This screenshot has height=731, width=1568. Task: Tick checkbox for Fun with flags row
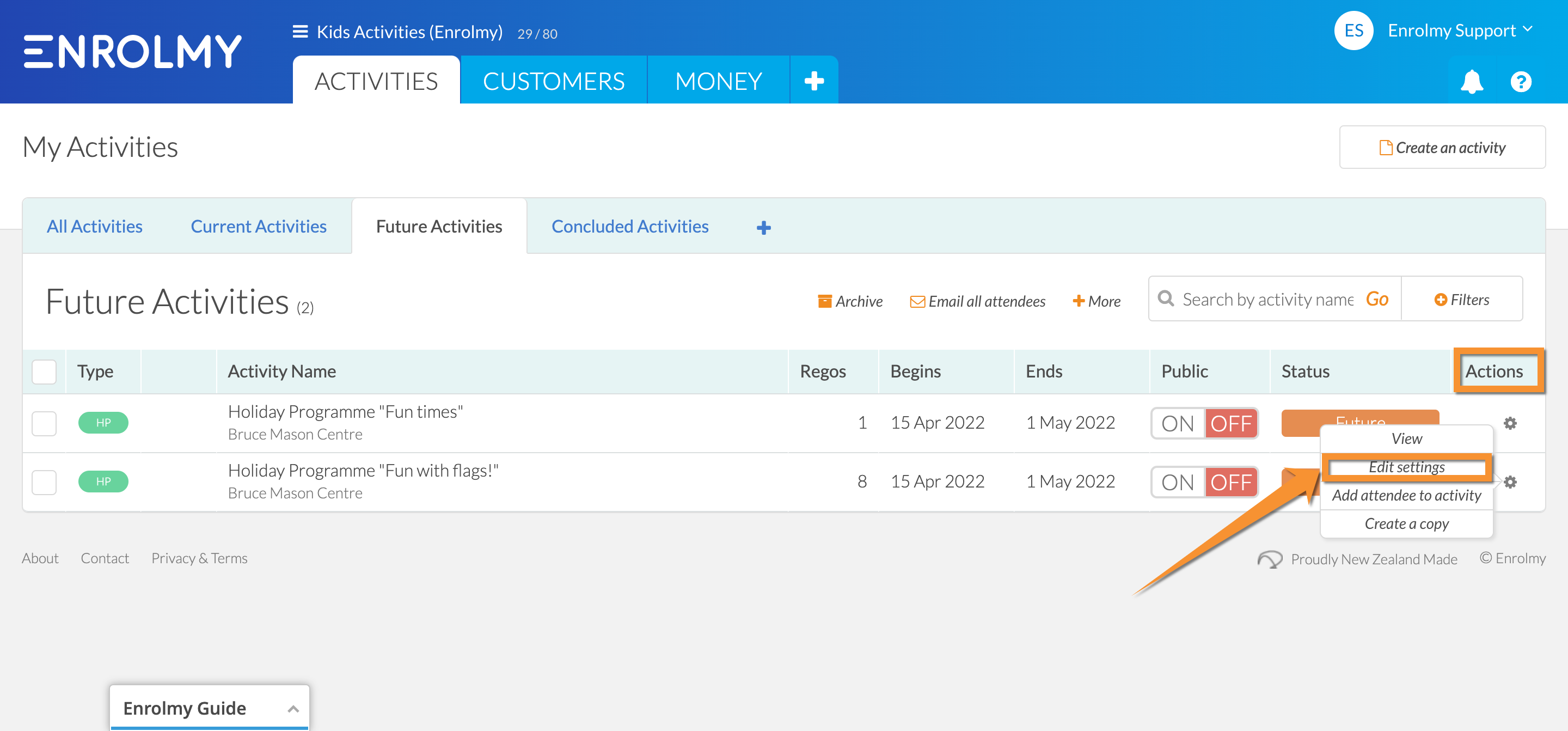tap(44, 483)
